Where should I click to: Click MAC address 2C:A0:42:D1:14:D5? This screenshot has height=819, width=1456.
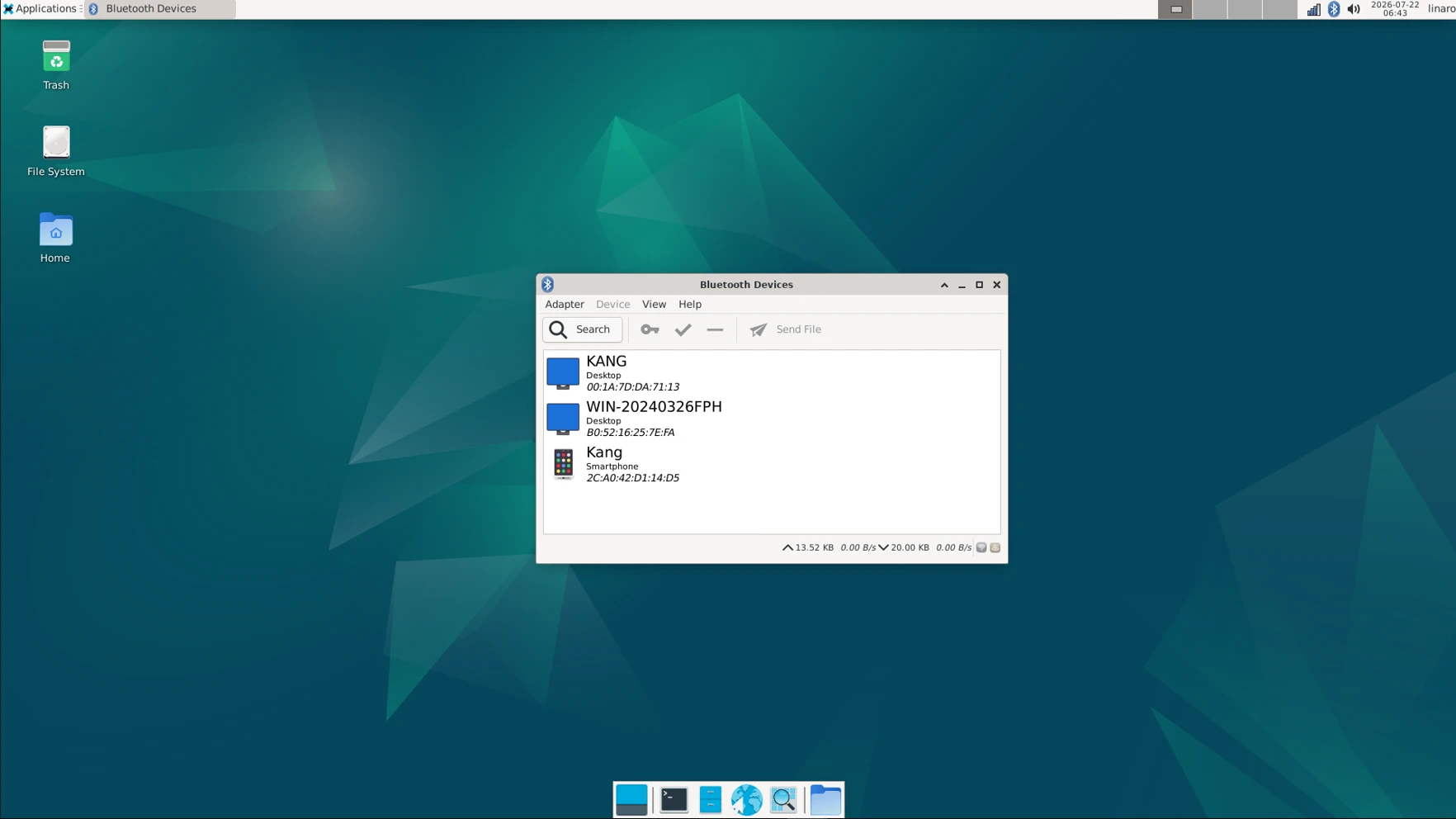(632, 478)
